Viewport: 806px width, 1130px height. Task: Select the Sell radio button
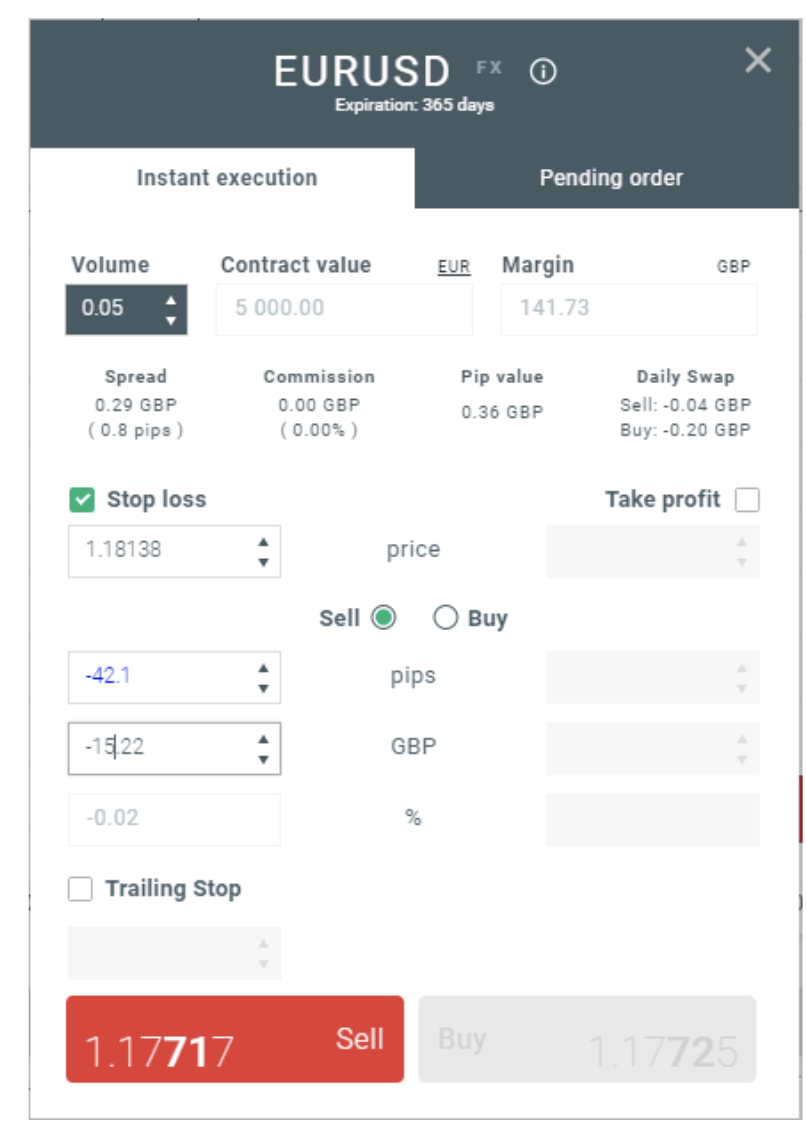point(384,618)
